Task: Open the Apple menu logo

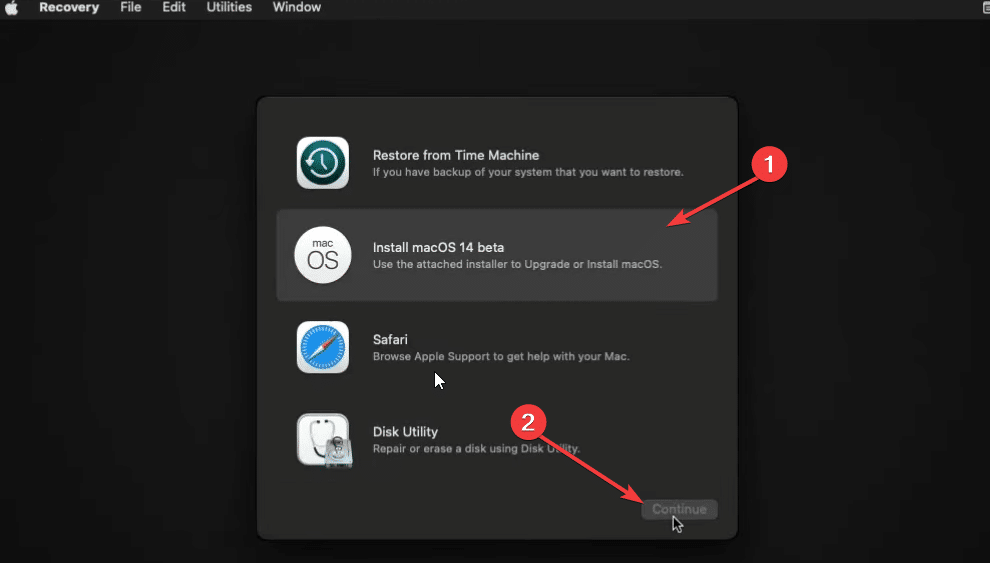Action: 11,8
